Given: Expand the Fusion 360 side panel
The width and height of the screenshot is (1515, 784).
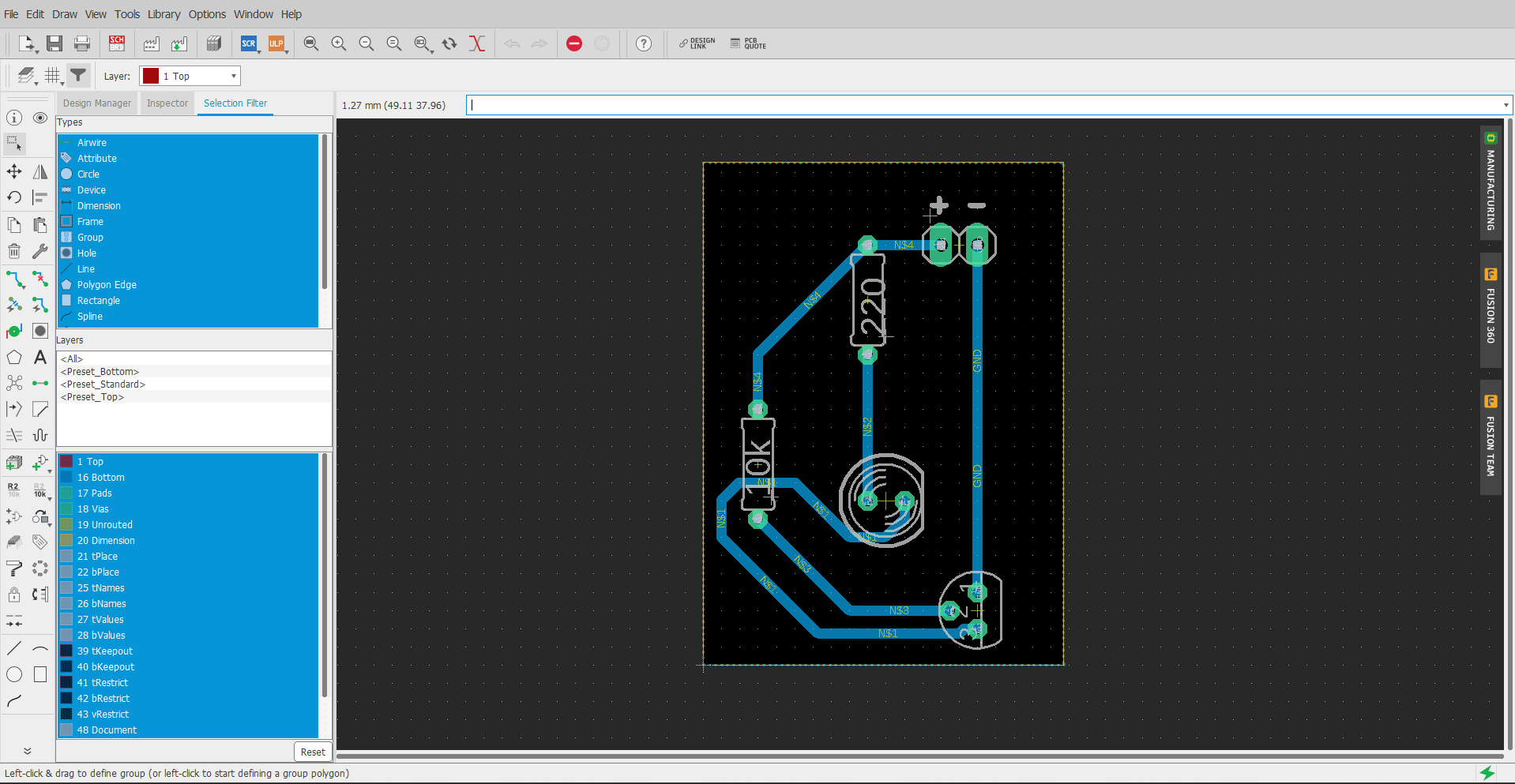Looking at the screenshot, I should tap(1491, 309).
